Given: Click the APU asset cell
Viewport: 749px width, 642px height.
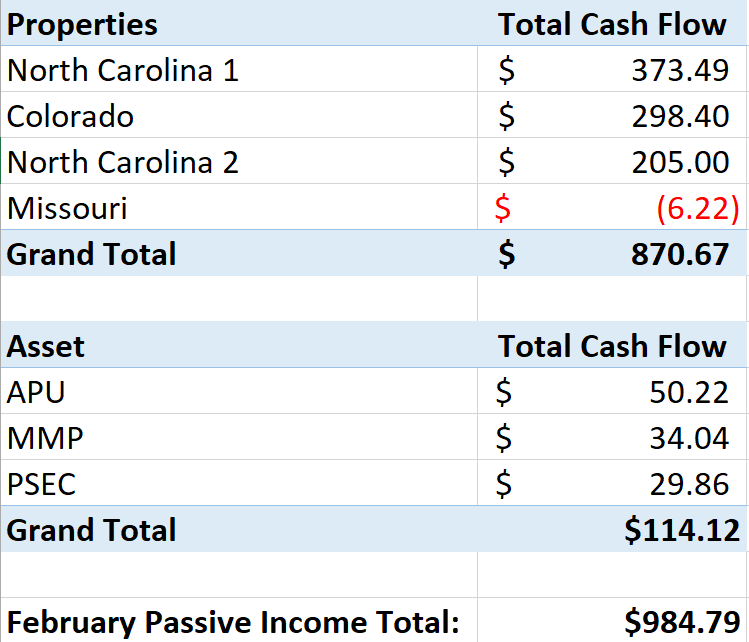Looking at the screenshot, I should click(x=239, y=391).
